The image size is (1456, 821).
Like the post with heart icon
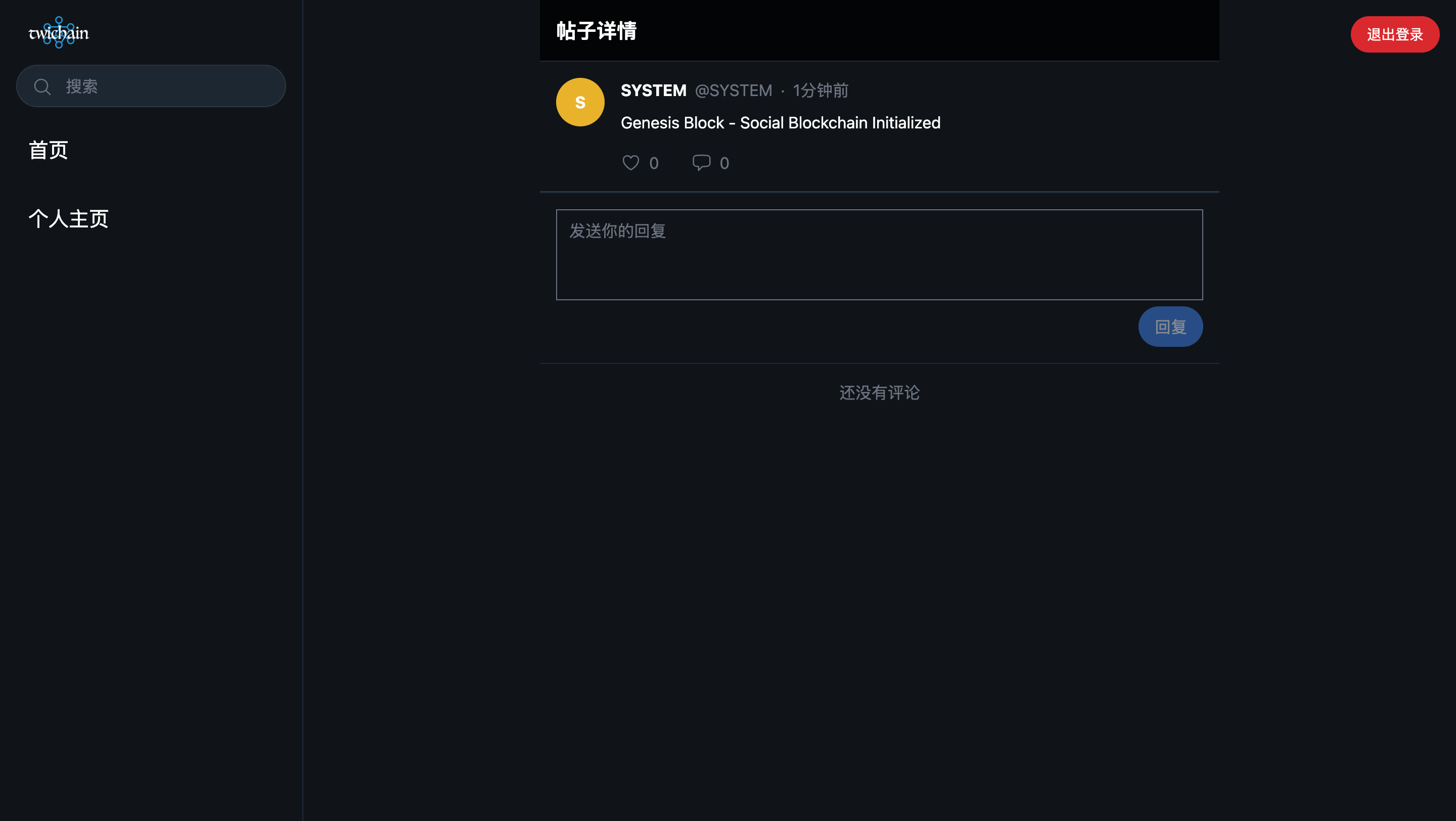point(630,163)
